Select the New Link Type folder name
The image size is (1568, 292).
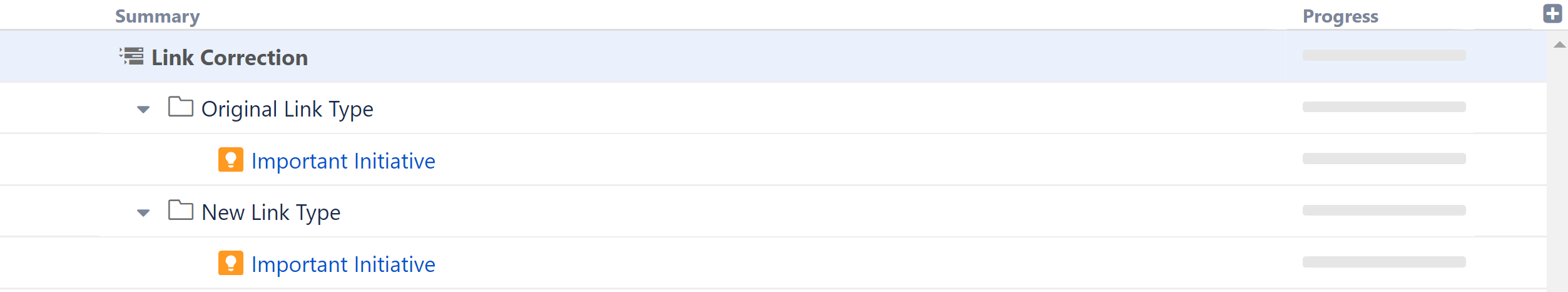(271, 212)
